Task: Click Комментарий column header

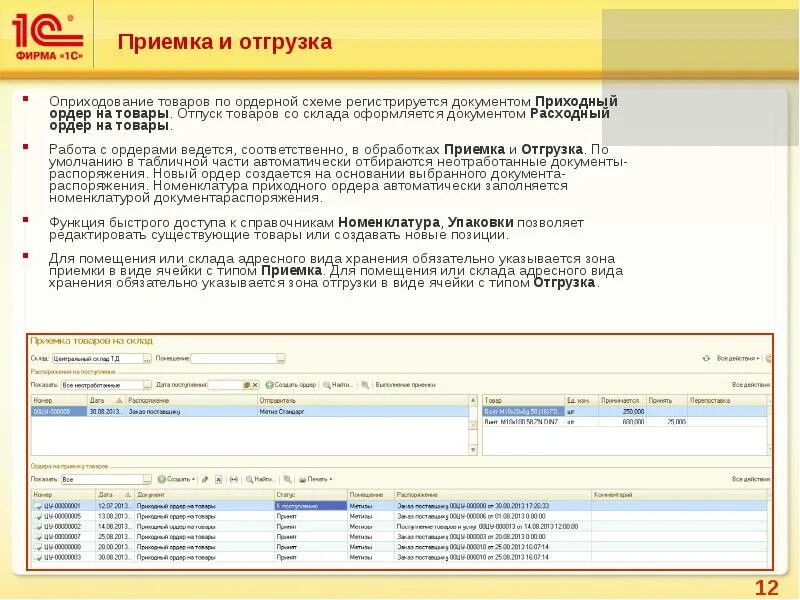Action: coord(680,495)
